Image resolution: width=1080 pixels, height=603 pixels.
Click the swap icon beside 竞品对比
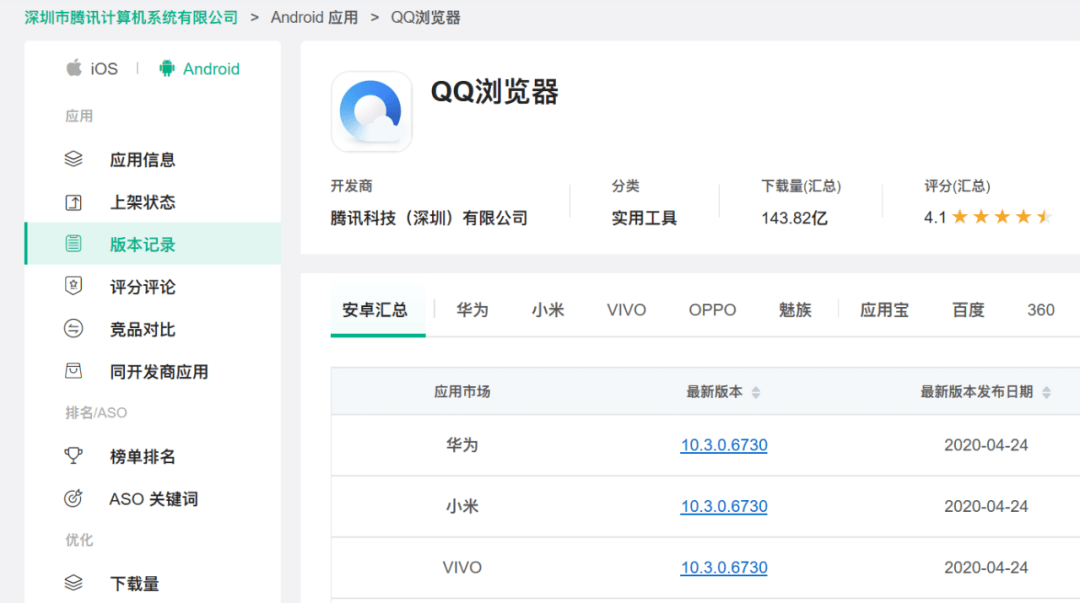click(x=74, y=329)
